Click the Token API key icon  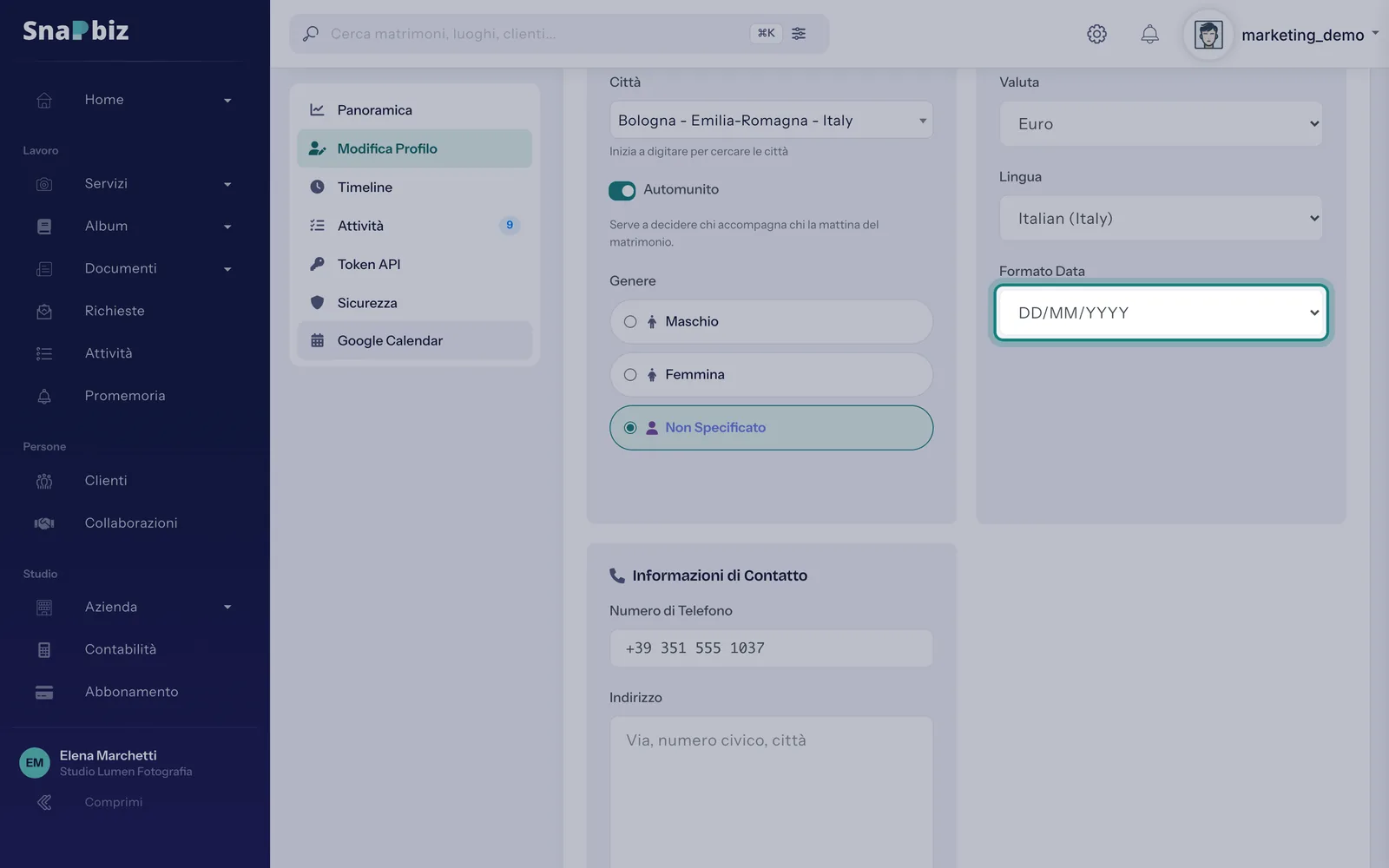(x=317, y=264)
